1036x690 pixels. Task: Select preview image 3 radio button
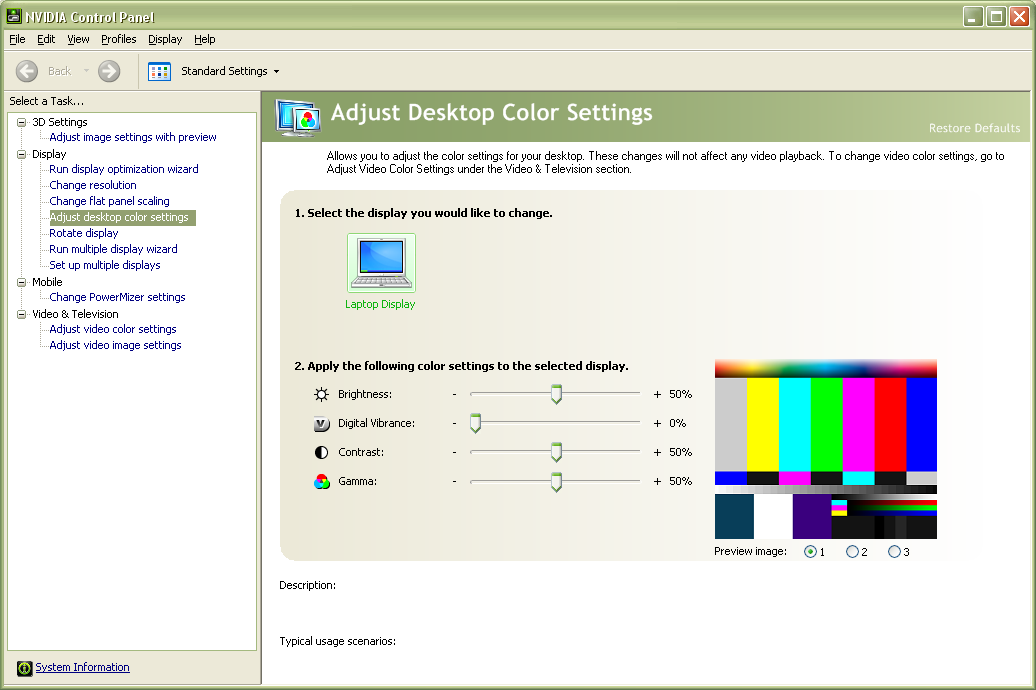click(x=894, y=552)
